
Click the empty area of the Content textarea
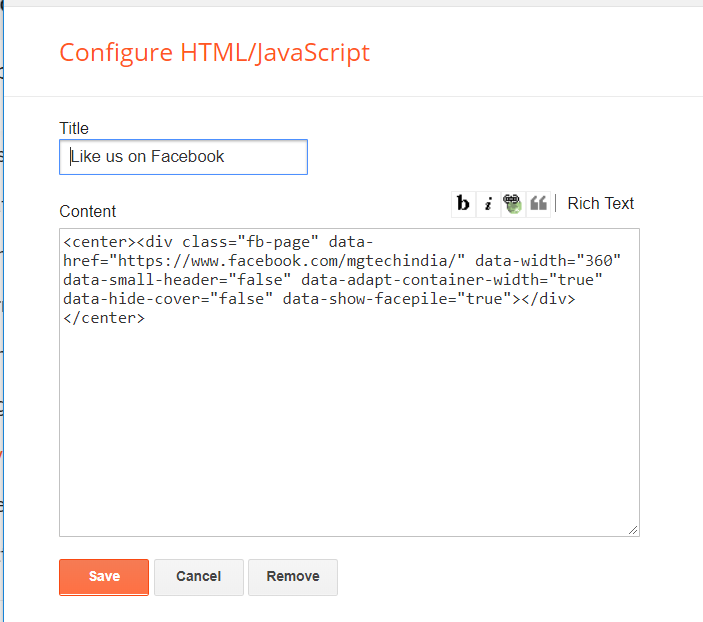[x=348, y=430]
